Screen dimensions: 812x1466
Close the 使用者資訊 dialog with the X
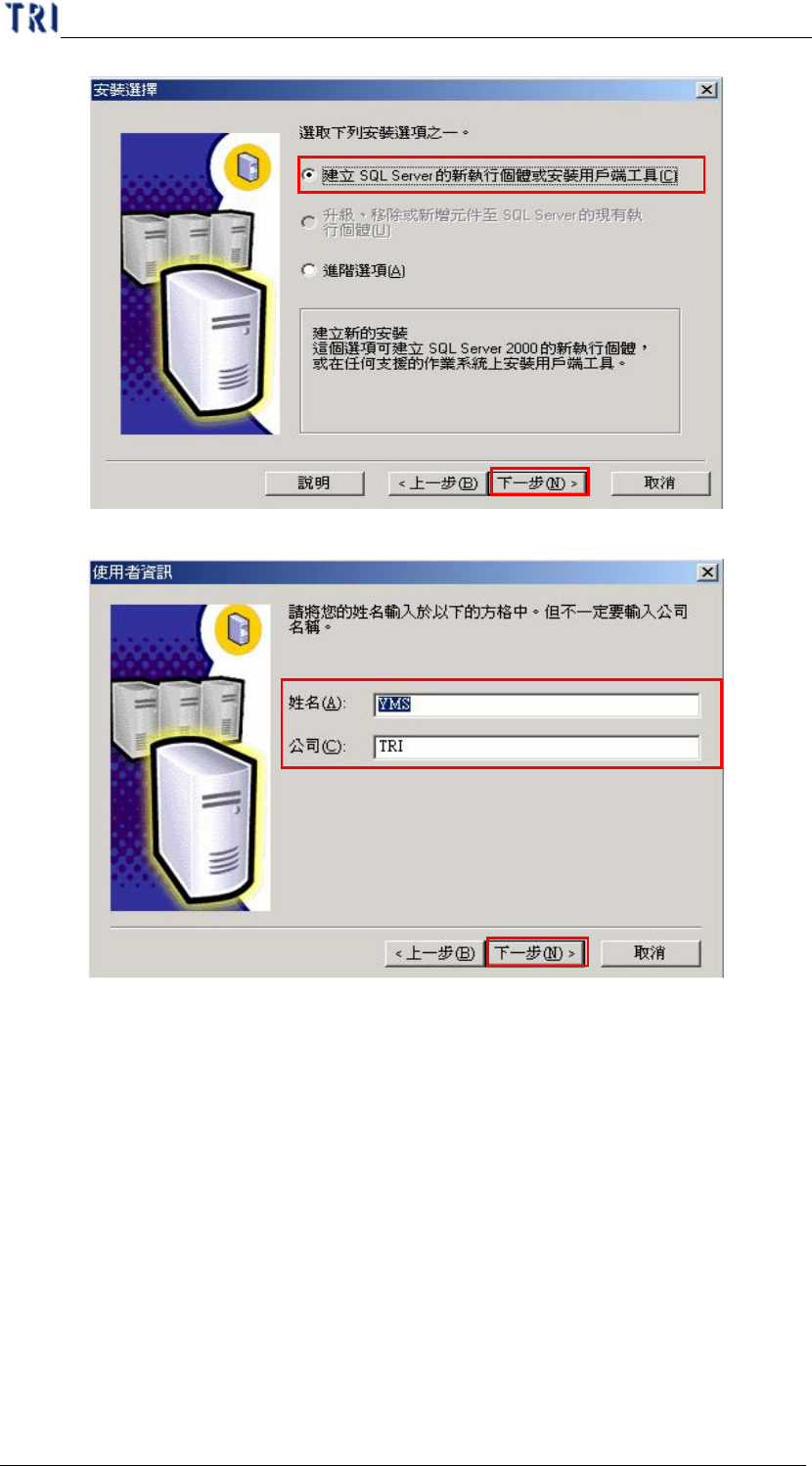click(707, 572)
